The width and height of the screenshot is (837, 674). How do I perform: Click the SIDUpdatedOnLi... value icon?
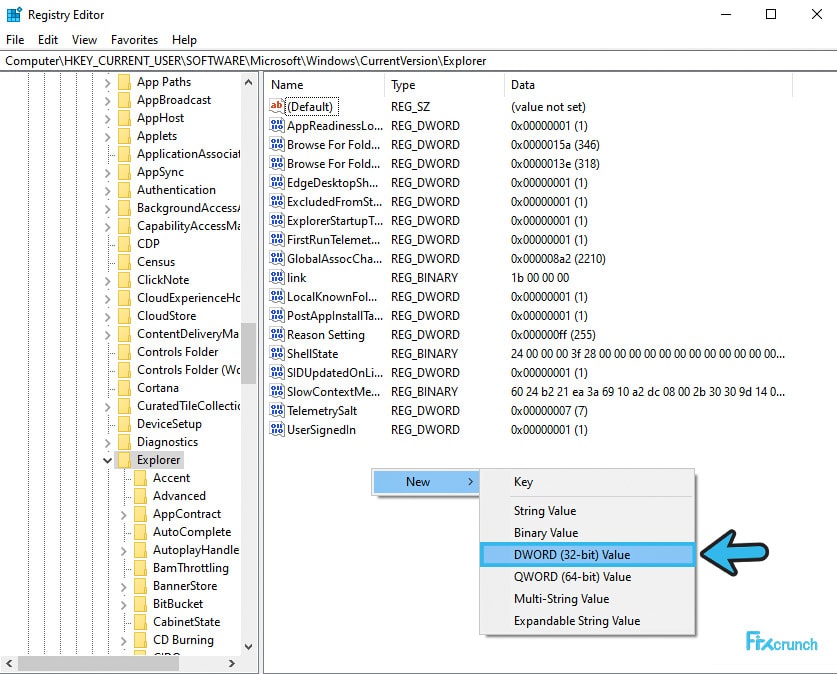point(277,372)
